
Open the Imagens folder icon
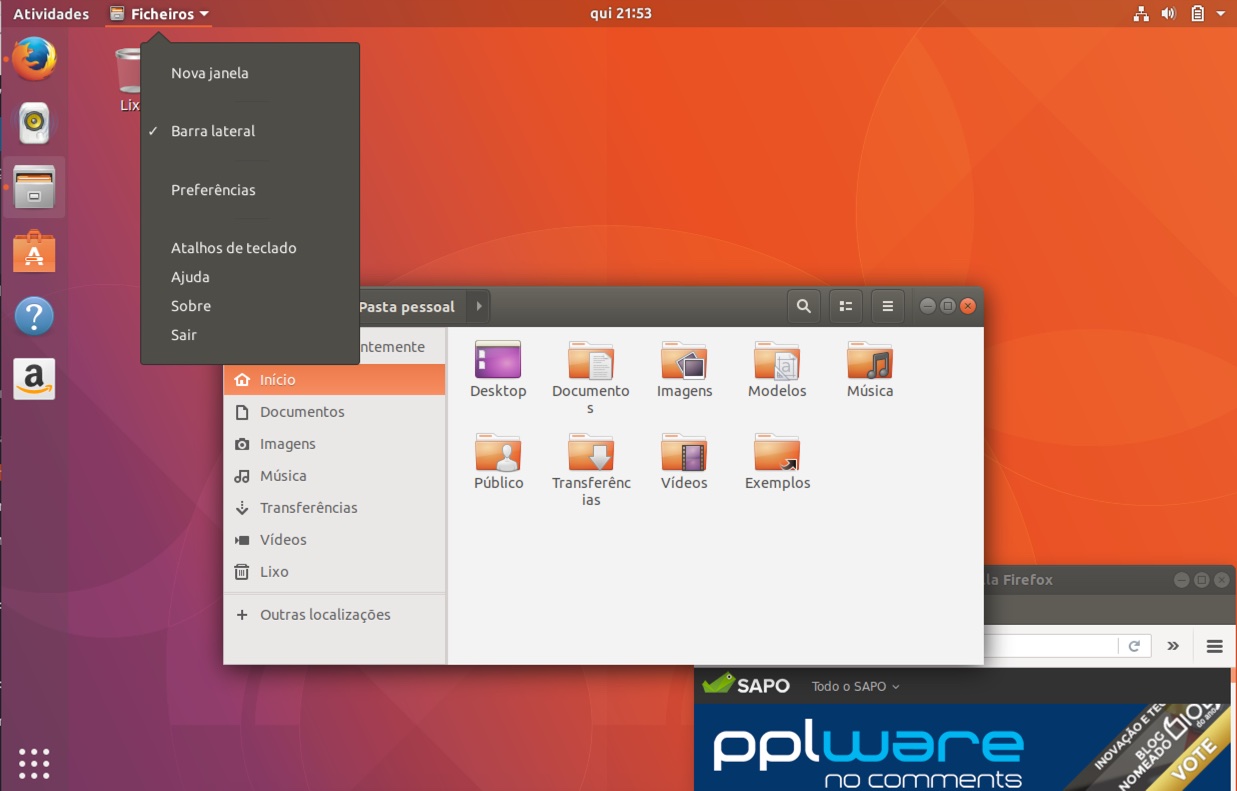(684, 361)
